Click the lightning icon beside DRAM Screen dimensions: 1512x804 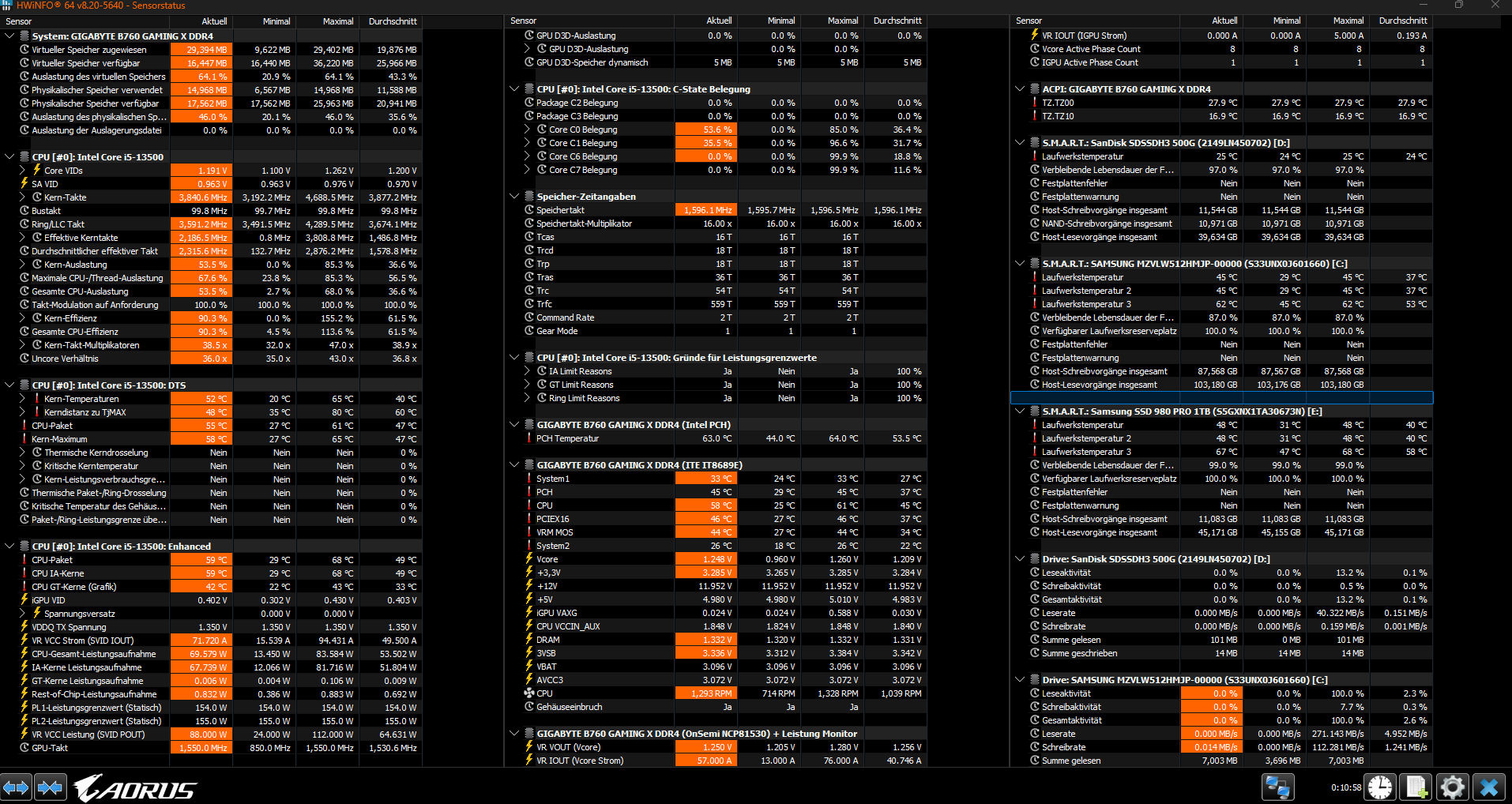pos(529,640)
